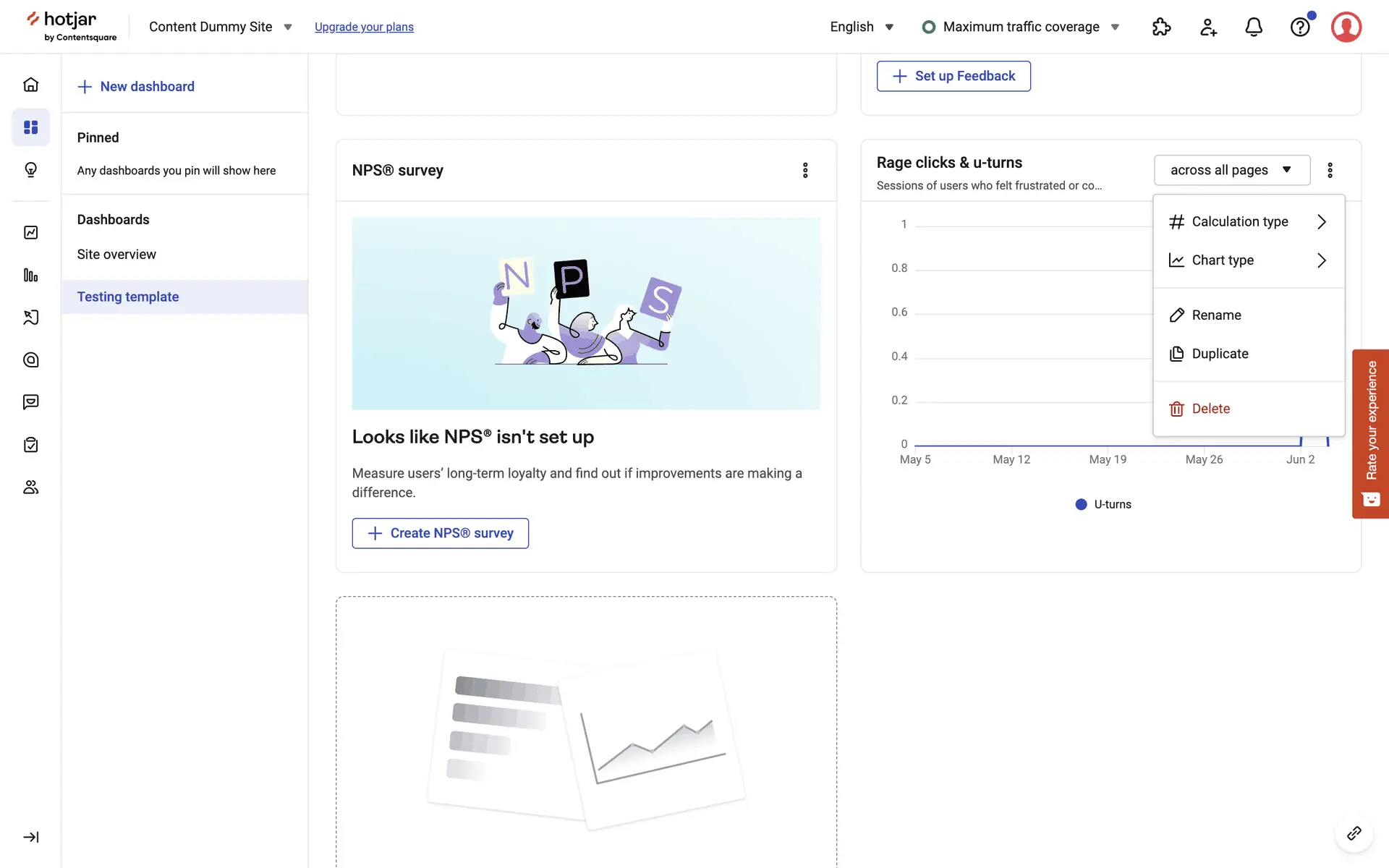The image size is (1389, 868).
Task: Open the integrations puzzle icon
Action: (1161, 27)
